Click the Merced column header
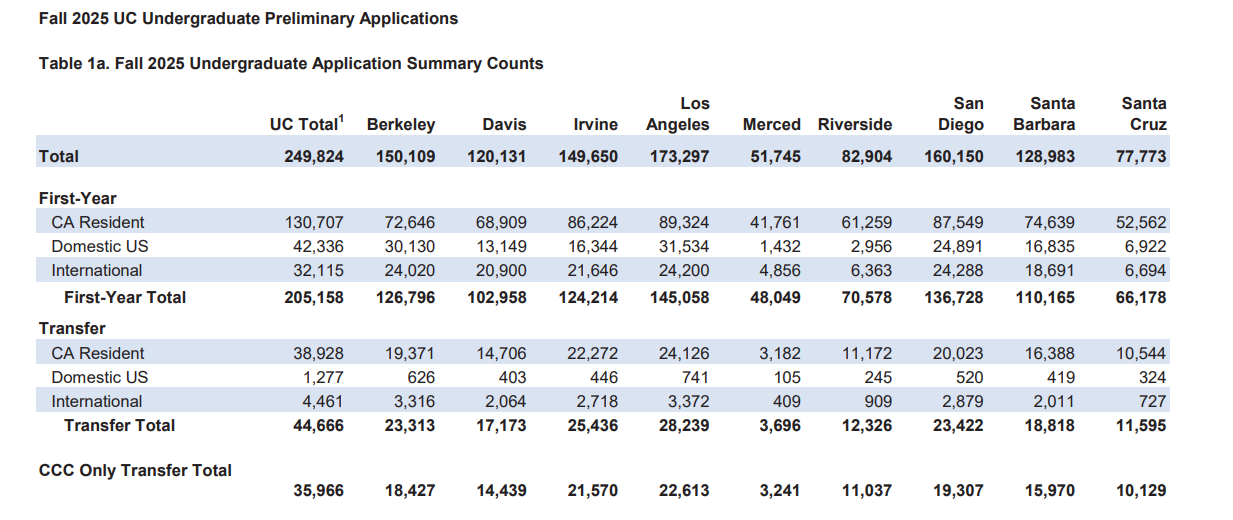Screen dimensions: 1233x520 pyautogui.click(x=771, y=125)
